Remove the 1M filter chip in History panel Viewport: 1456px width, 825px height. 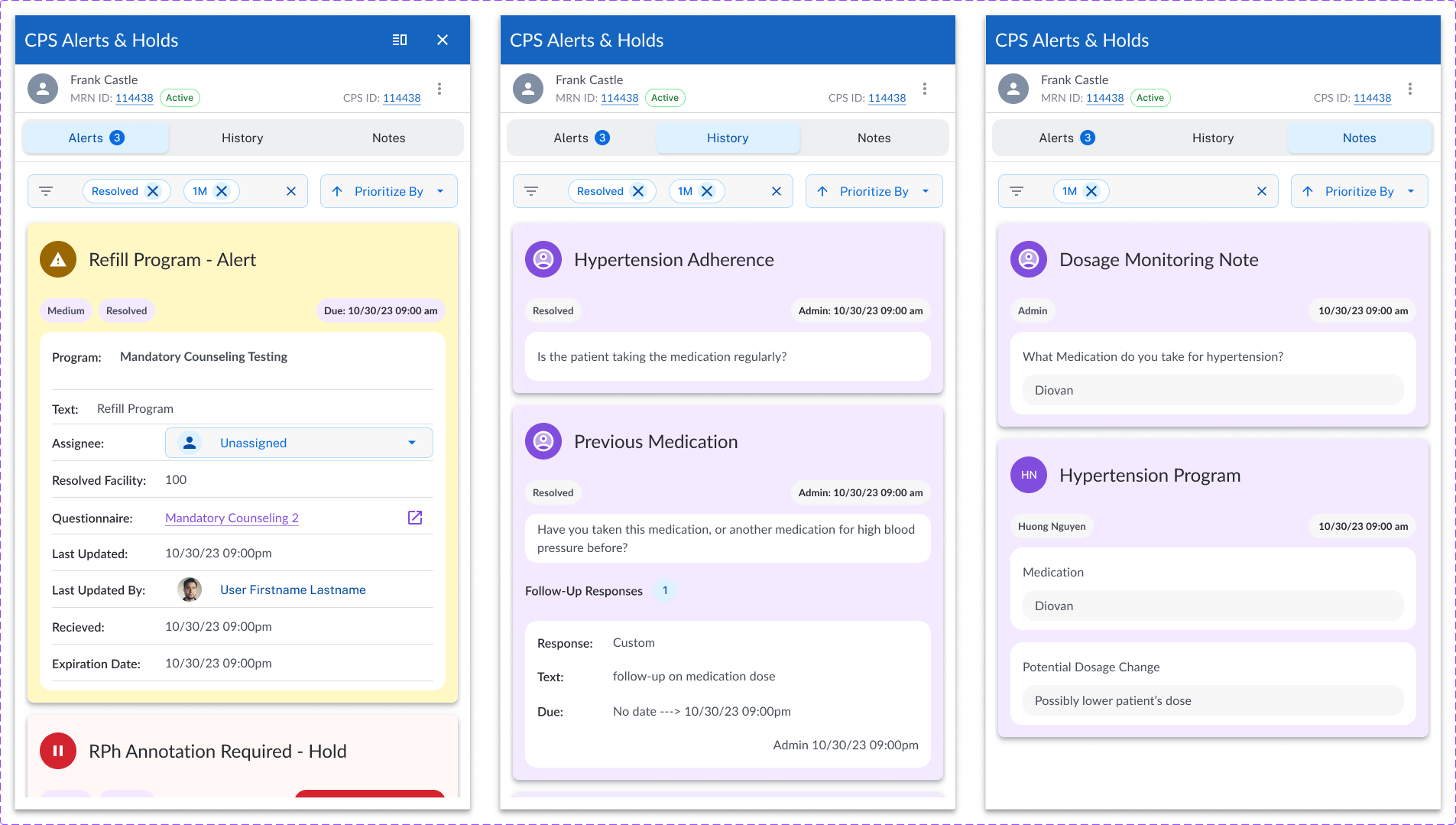[x=708, y=191]
